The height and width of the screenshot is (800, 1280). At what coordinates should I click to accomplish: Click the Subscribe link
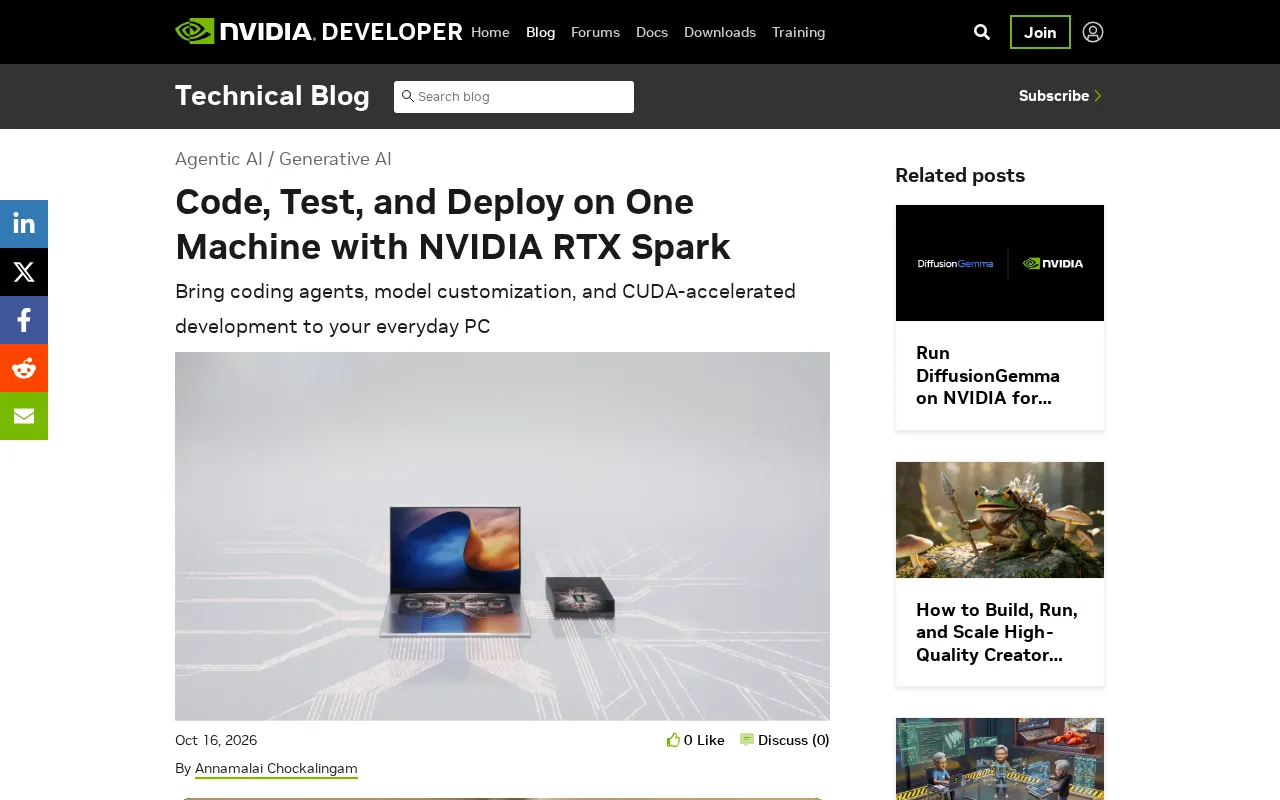coord(1054,96)
